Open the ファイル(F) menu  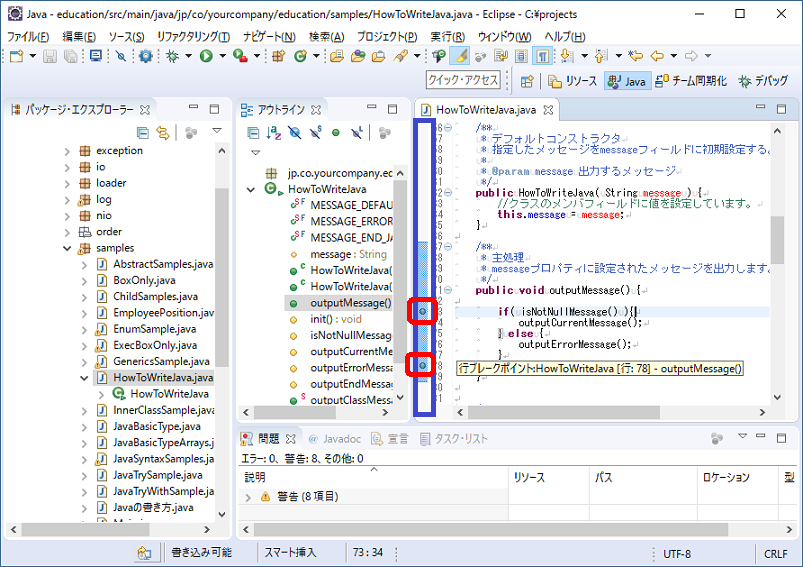(28, 37)
